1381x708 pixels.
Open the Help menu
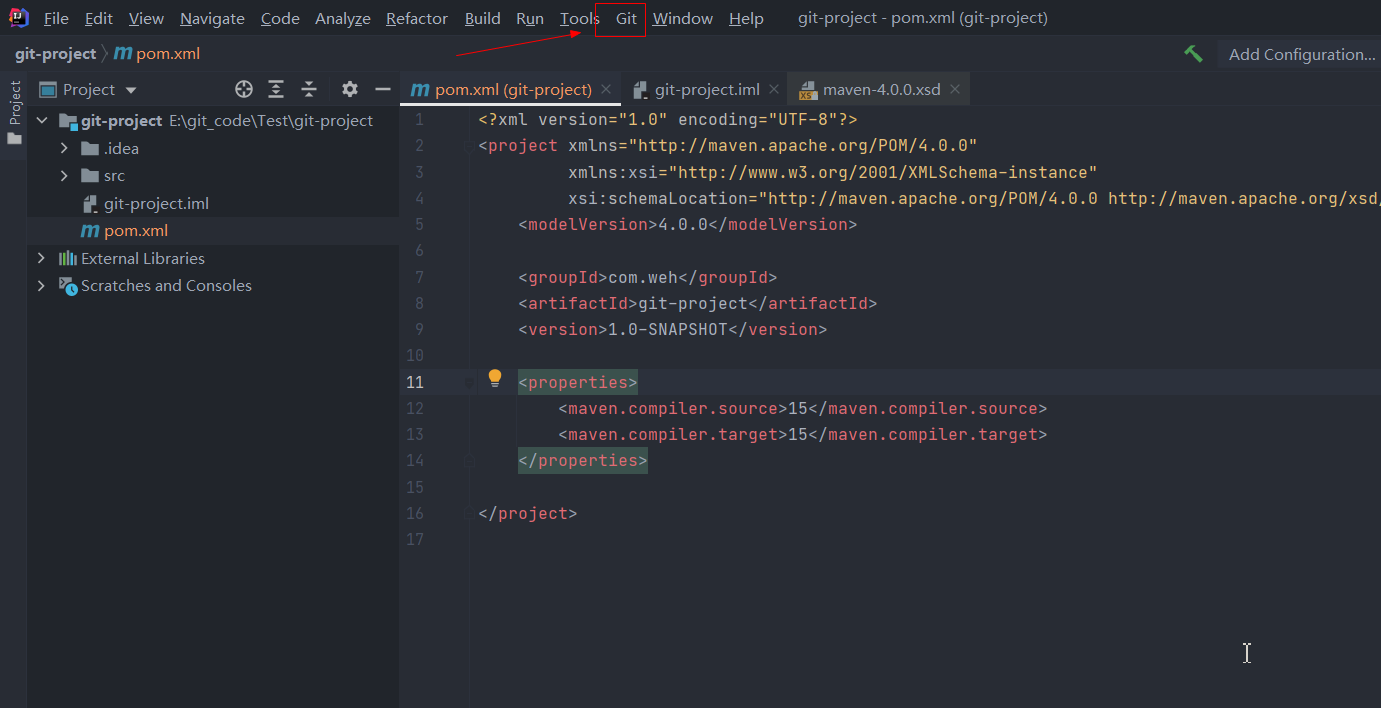pos(746,19)
